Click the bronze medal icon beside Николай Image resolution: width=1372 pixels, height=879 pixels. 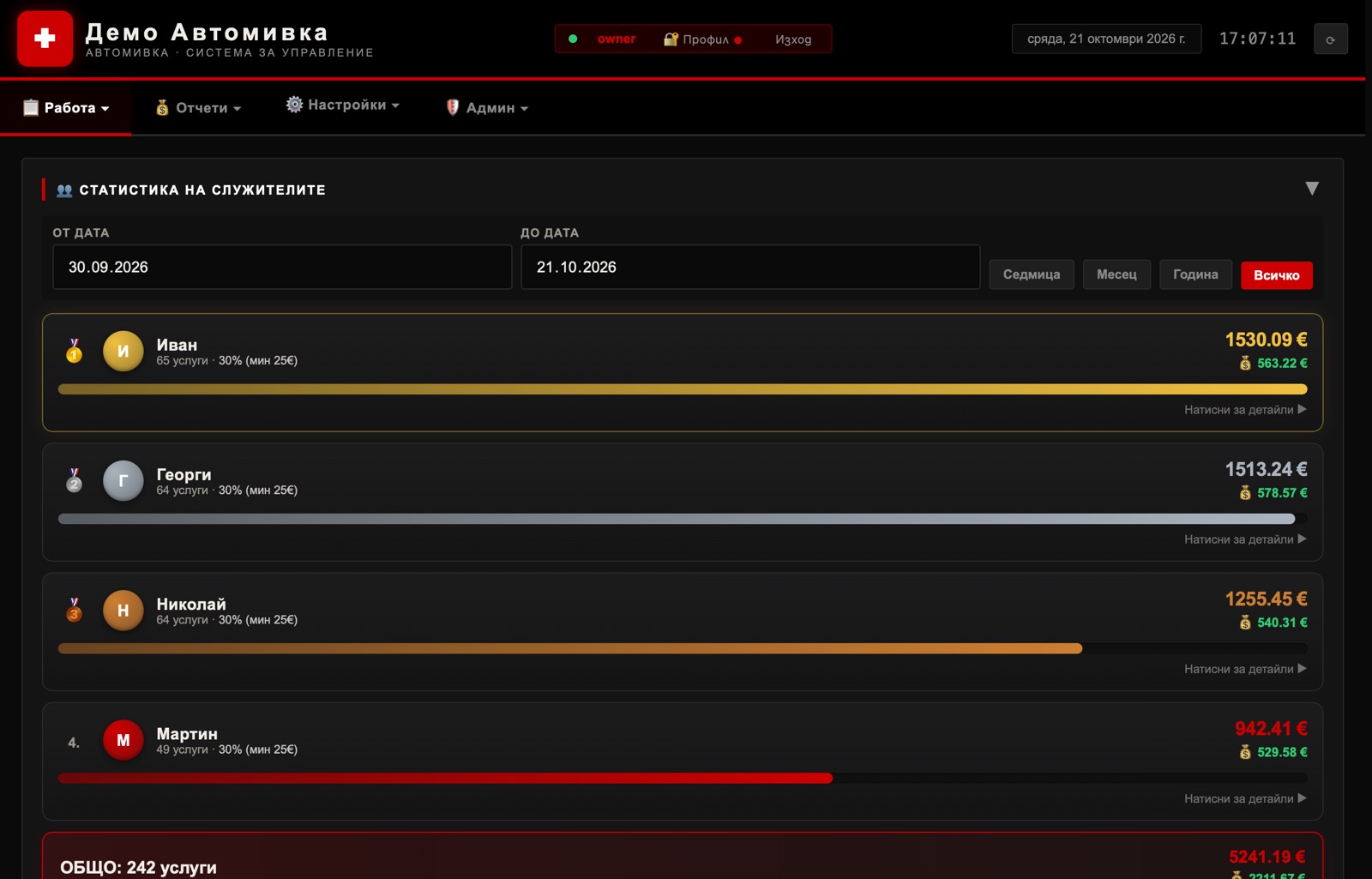[x=74, y=610]
